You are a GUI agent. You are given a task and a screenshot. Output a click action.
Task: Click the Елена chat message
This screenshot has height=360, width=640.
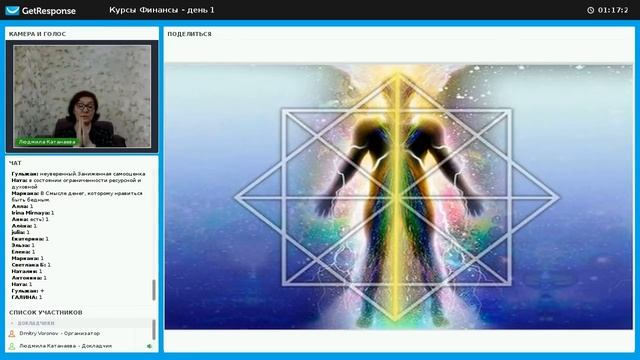23,252
